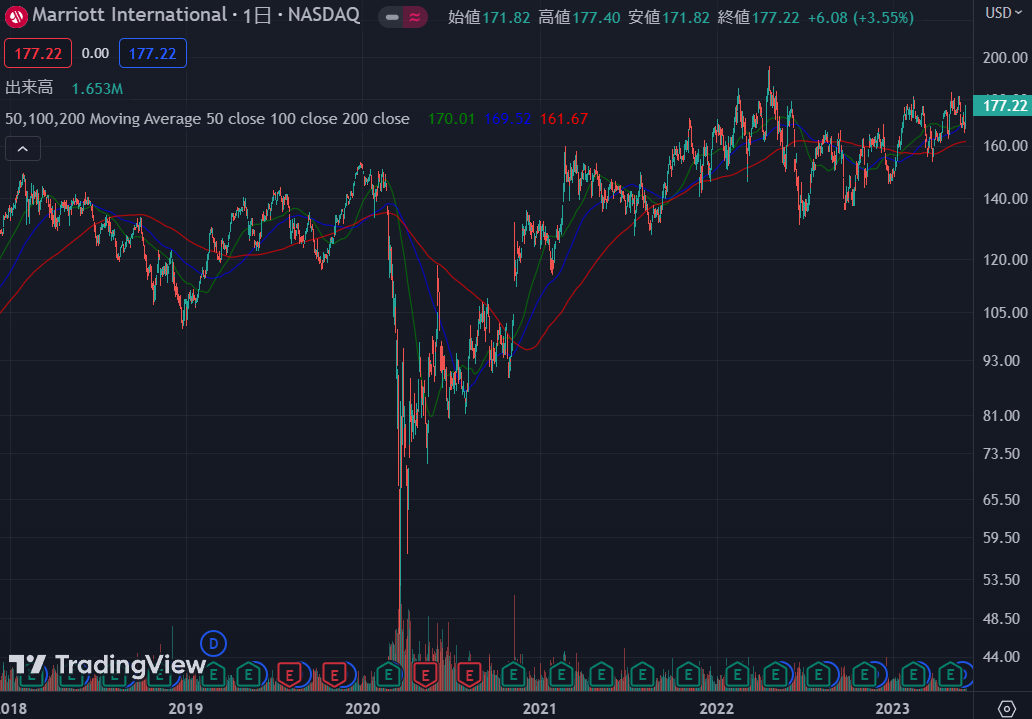This screenshot has height=719, width=1032.
Task: Click the last green E earnings marker
Action: (950, 675)
